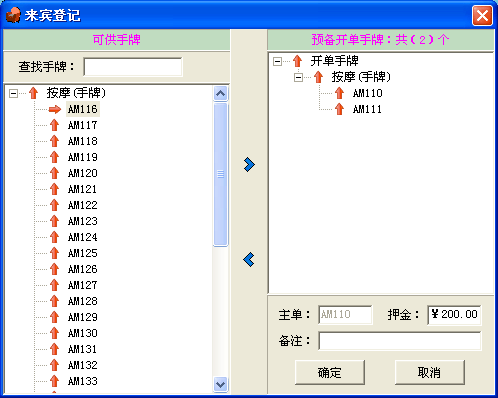Viewport: 498px width, 398px height.
Task: Click the up-arrow icon beside AM111
Action: pyautogui.click(x=339, y=109)
